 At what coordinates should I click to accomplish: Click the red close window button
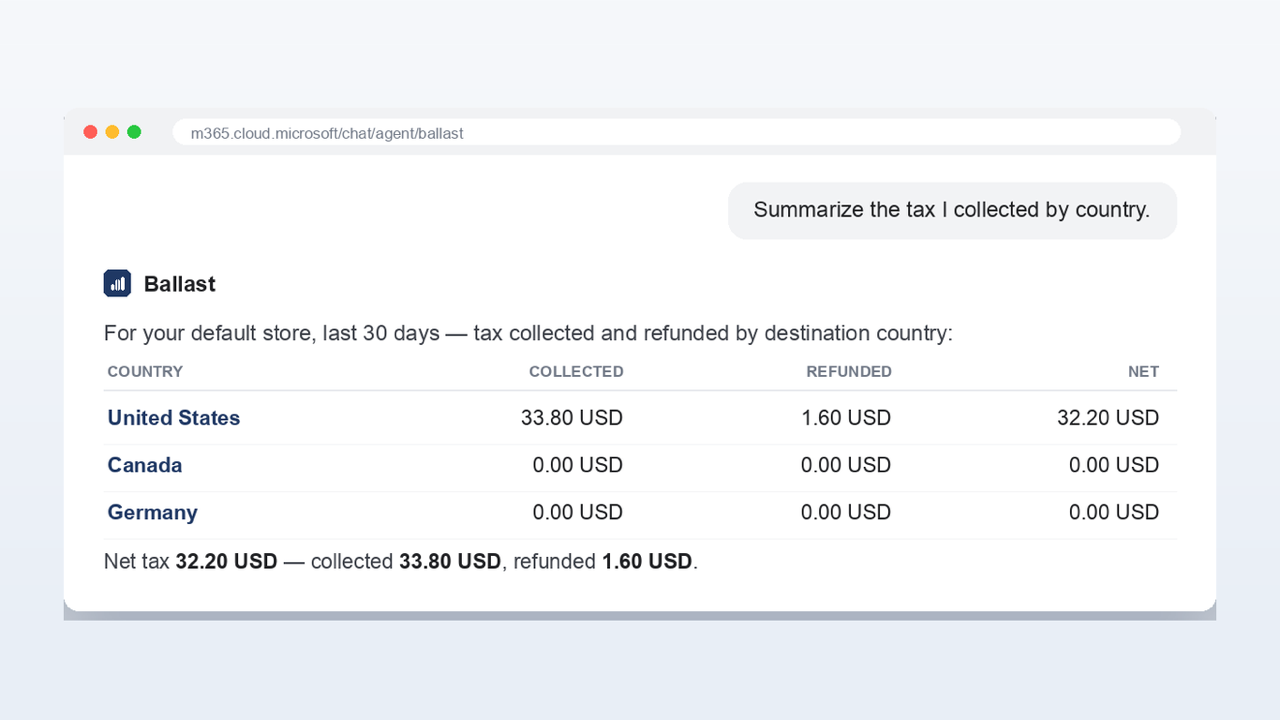click(x=90, y=132)
